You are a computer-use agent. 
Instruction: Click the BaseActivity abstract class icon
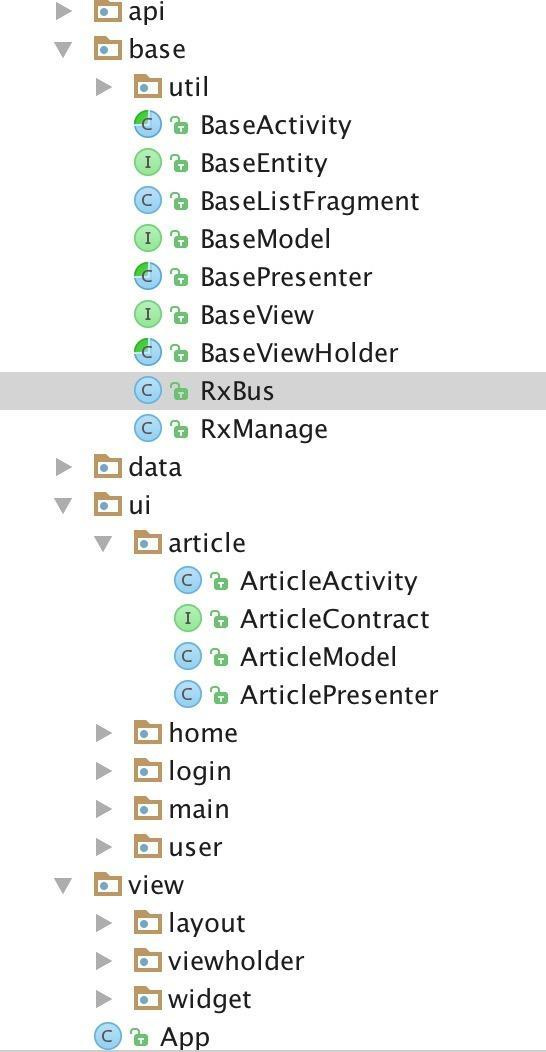click(x=148, y=125)
